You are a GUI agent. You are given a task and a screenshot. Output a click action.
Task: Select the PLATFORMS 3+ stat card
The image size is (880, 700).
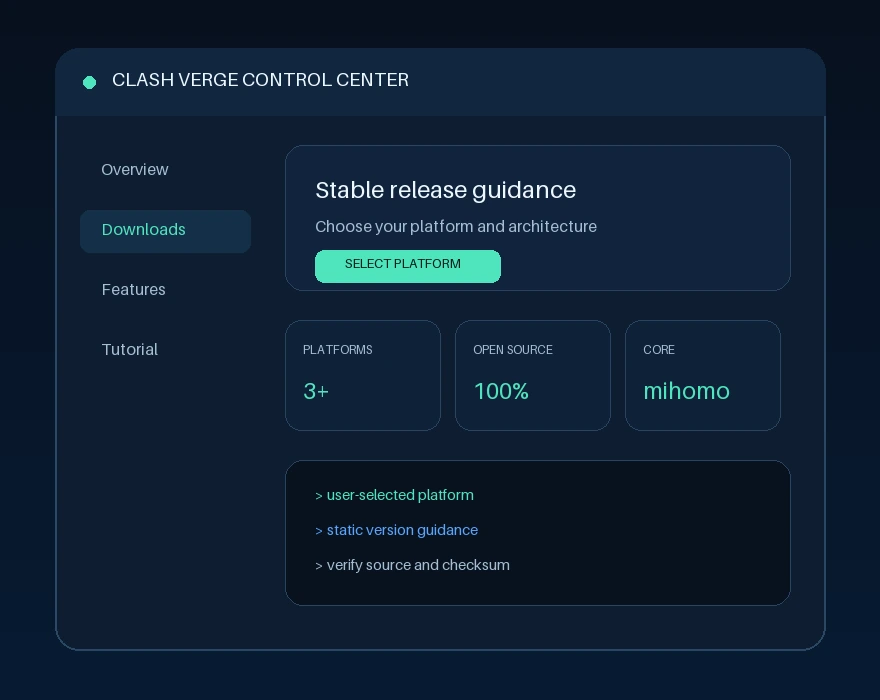pyautogui.click(x=363, y=376)
